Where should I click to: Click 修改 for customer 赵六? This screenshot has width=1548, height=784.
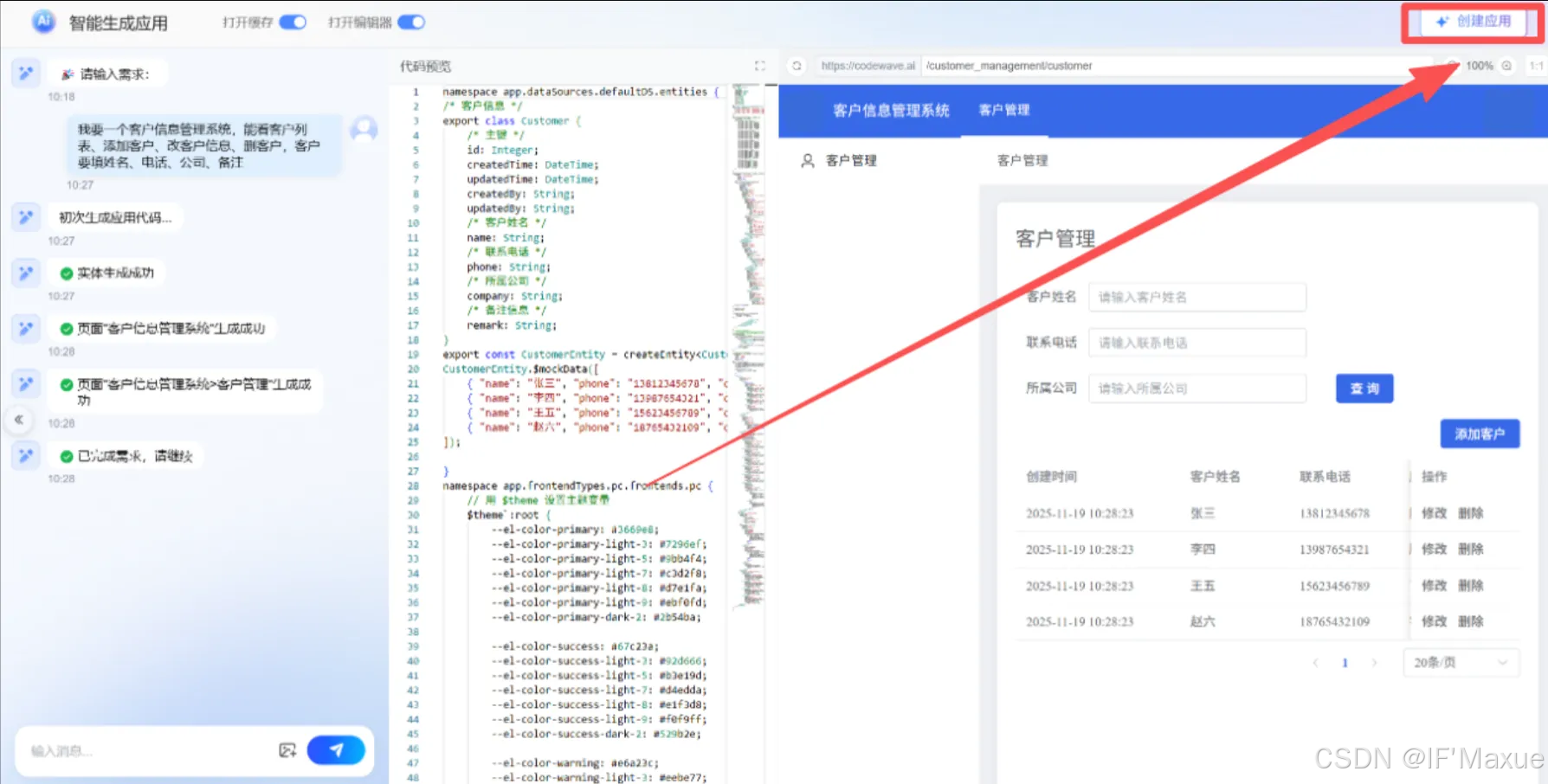click(1434, 621)
